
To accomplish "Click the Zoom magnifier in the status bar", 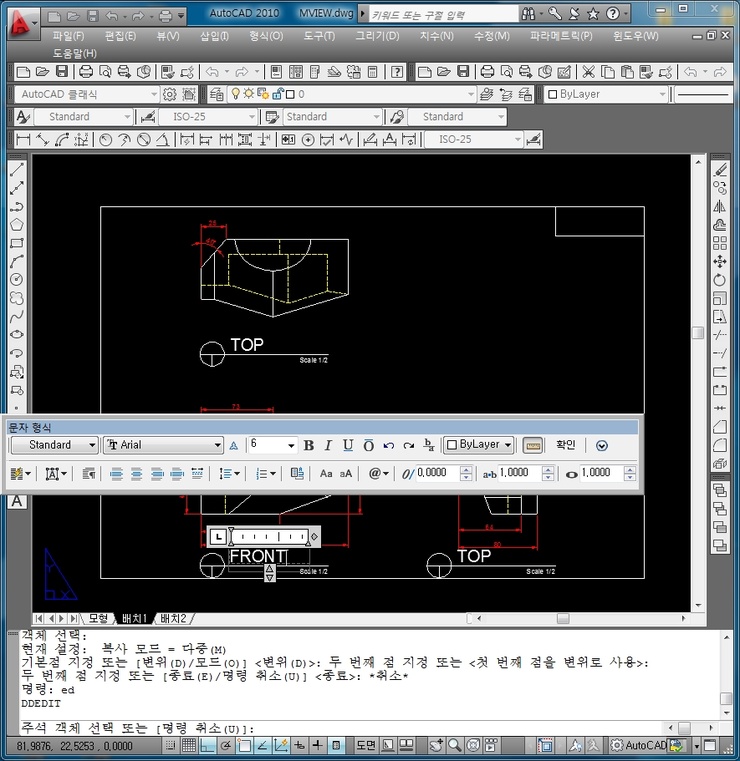I will (455, 745).
